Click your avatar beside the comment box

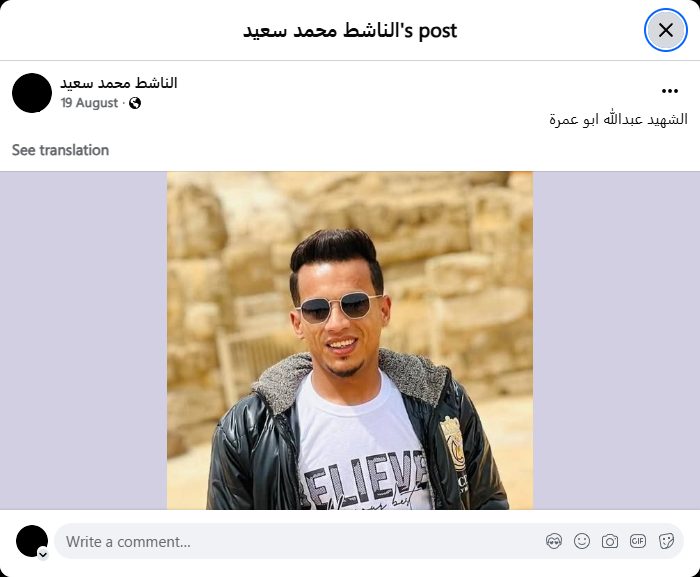(x=32, y=541)
